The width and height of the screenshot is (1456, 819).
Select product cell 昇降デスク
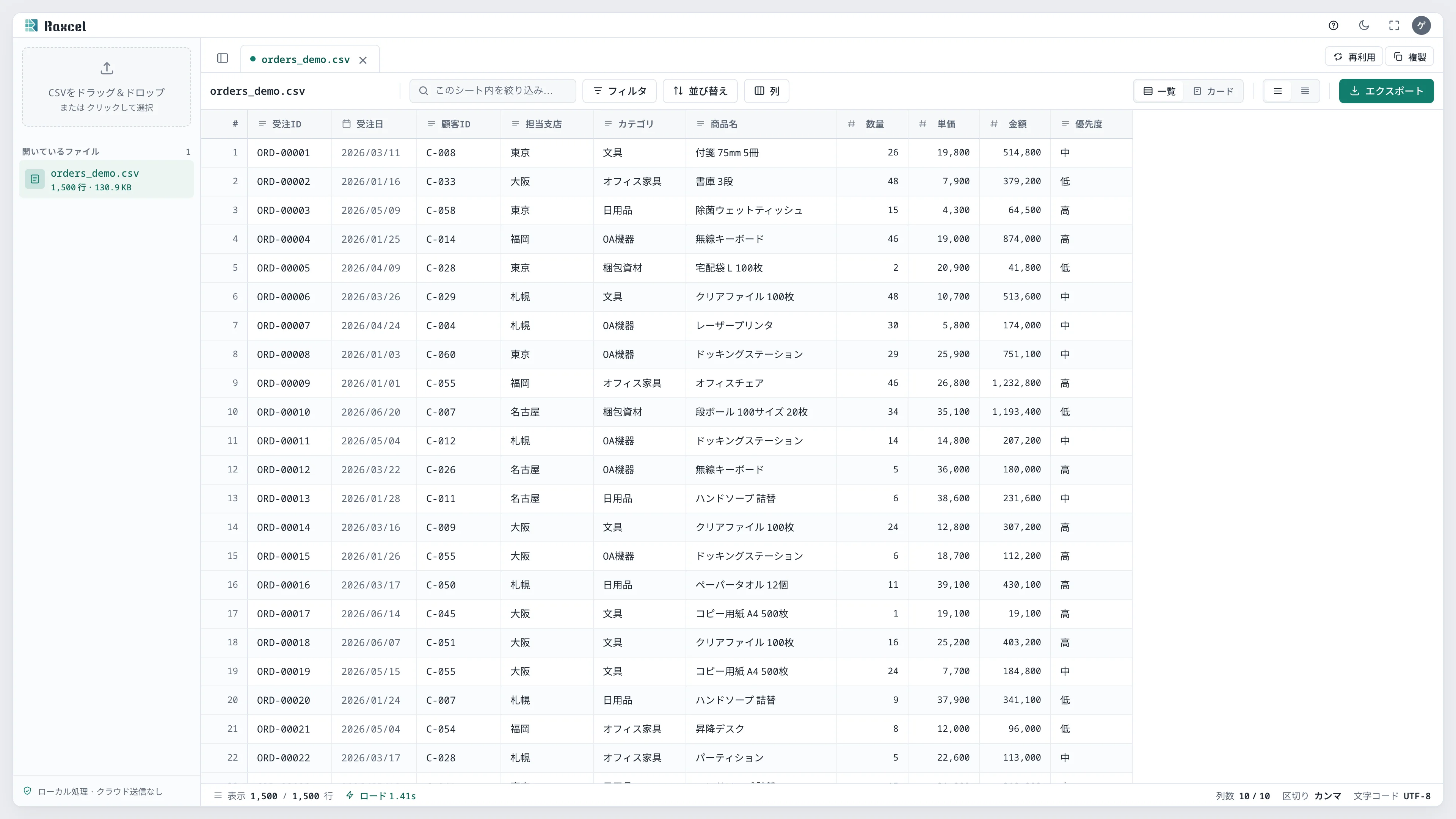(x=761, y=729)
